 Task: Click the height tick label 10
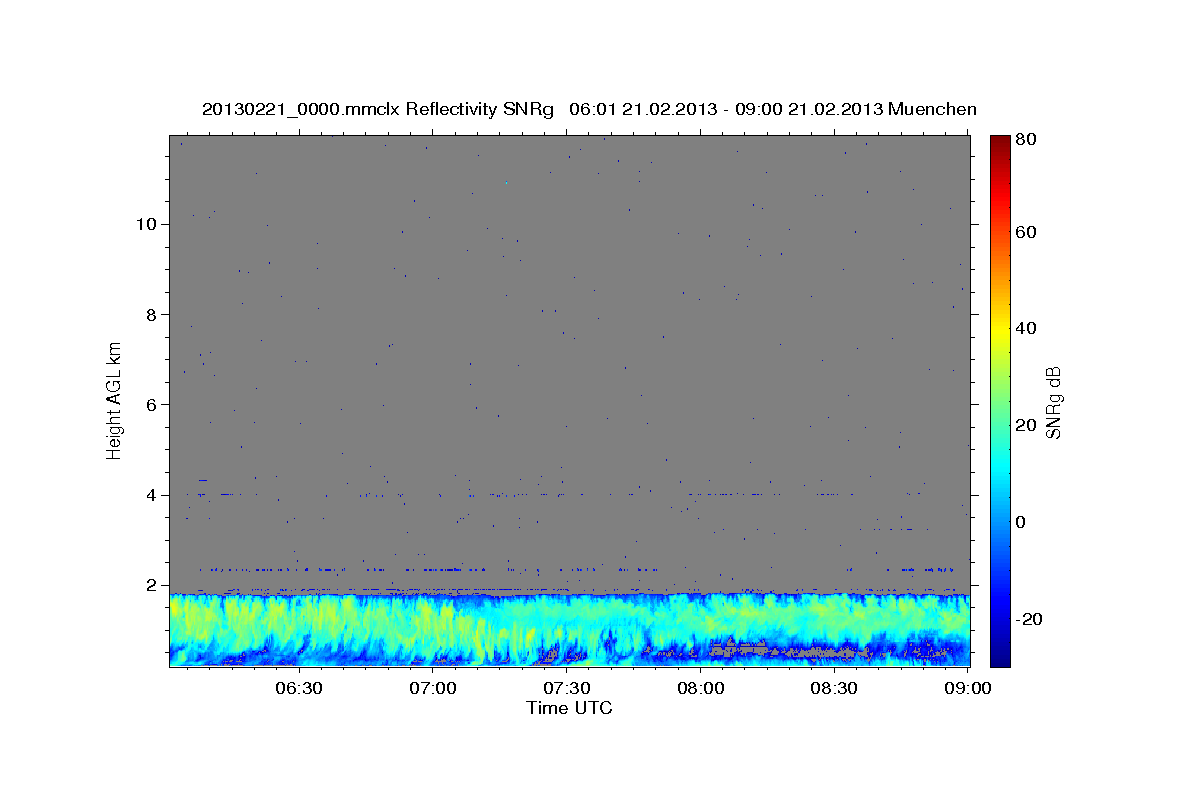pos(146,224)
